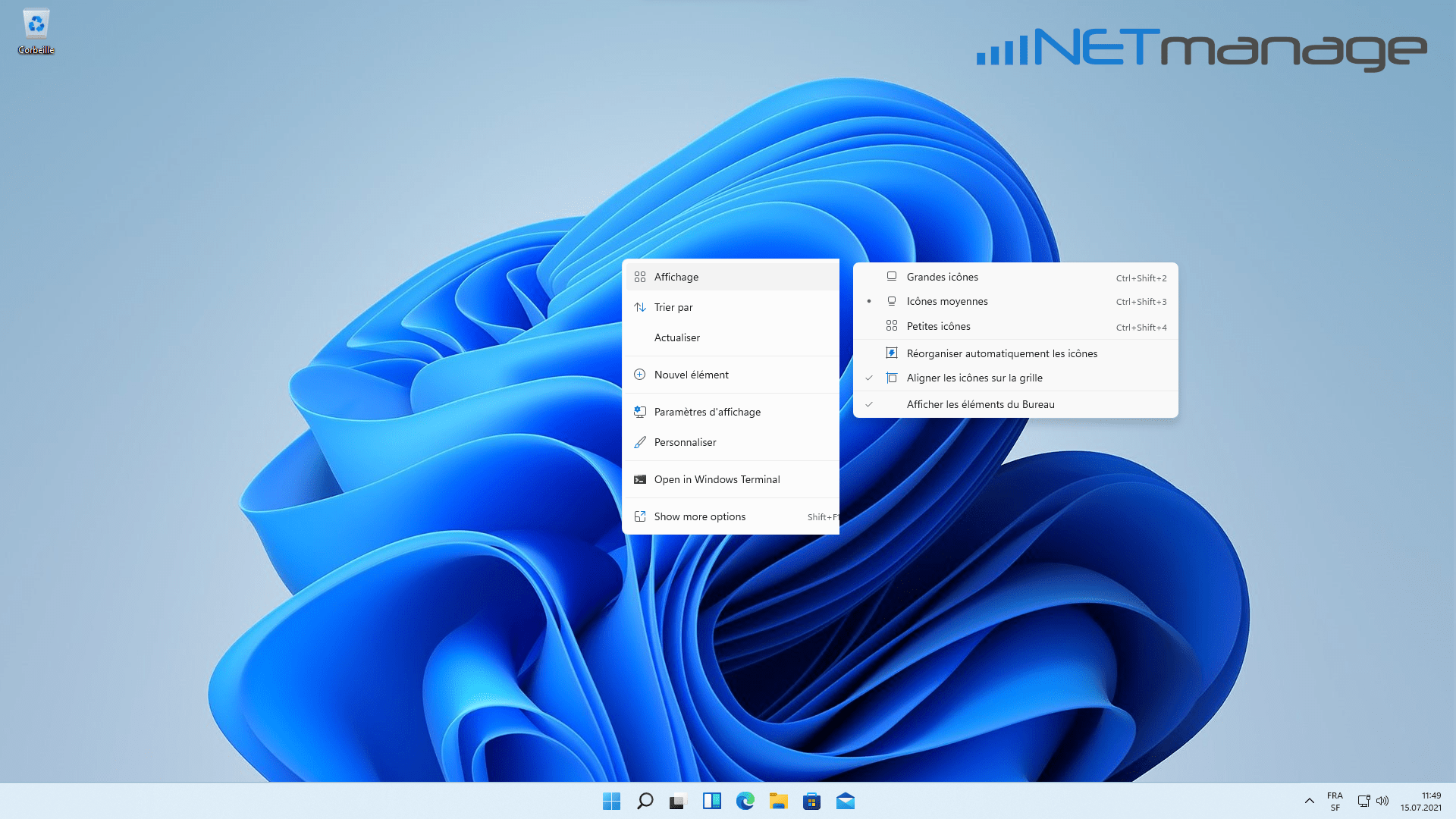Open Affichage submenu entry
The image size is (1456, 819).
pyautogui.click(x=731, y=277)
